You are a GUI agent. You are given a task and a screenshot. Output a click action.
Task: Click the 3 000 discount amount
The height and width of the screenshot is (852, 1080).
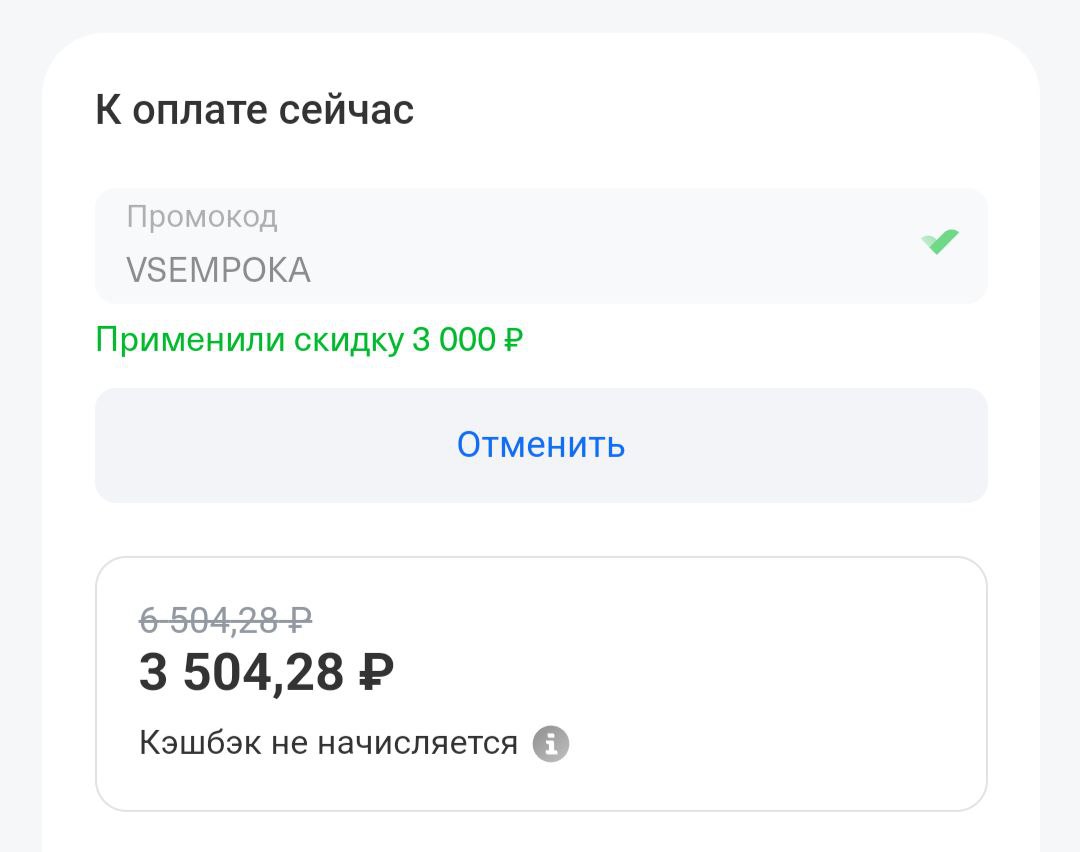pos(453,340)
